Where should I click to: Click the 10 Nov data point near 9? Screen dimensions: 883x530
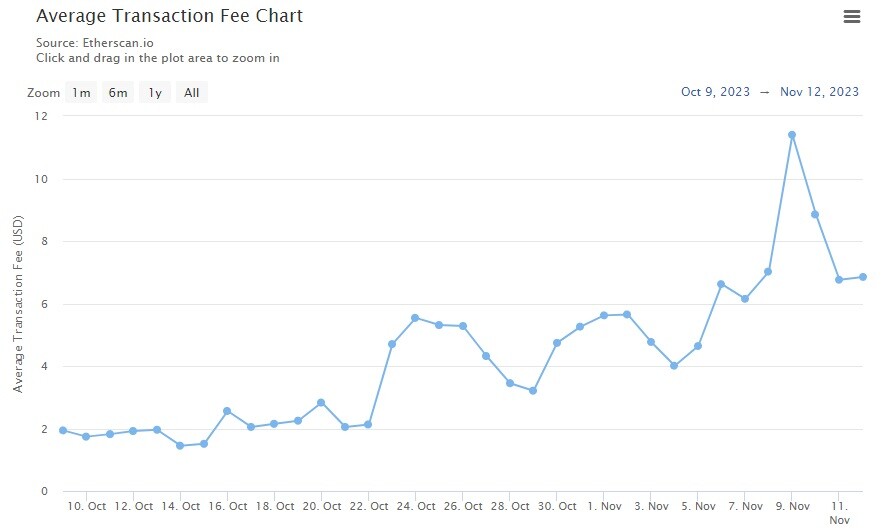click(815, 215)
